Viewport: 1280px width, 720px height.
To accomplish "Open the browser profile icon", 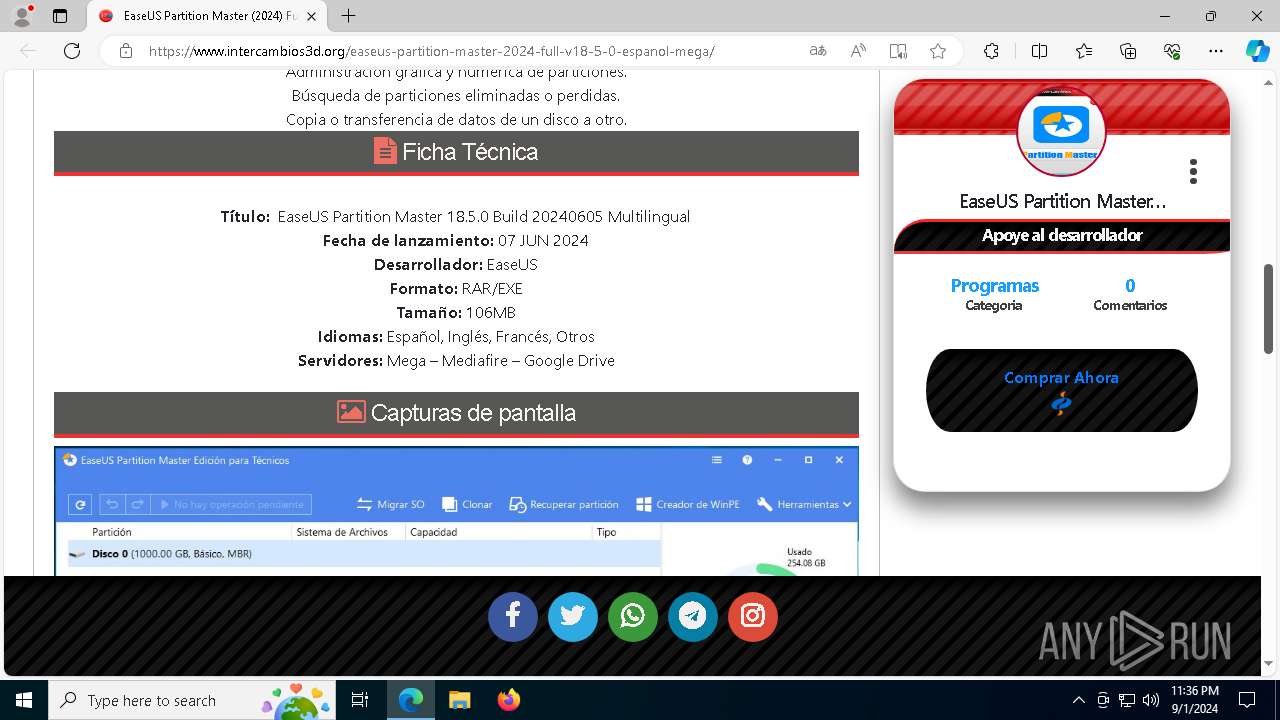I will (x=22, y=16).
